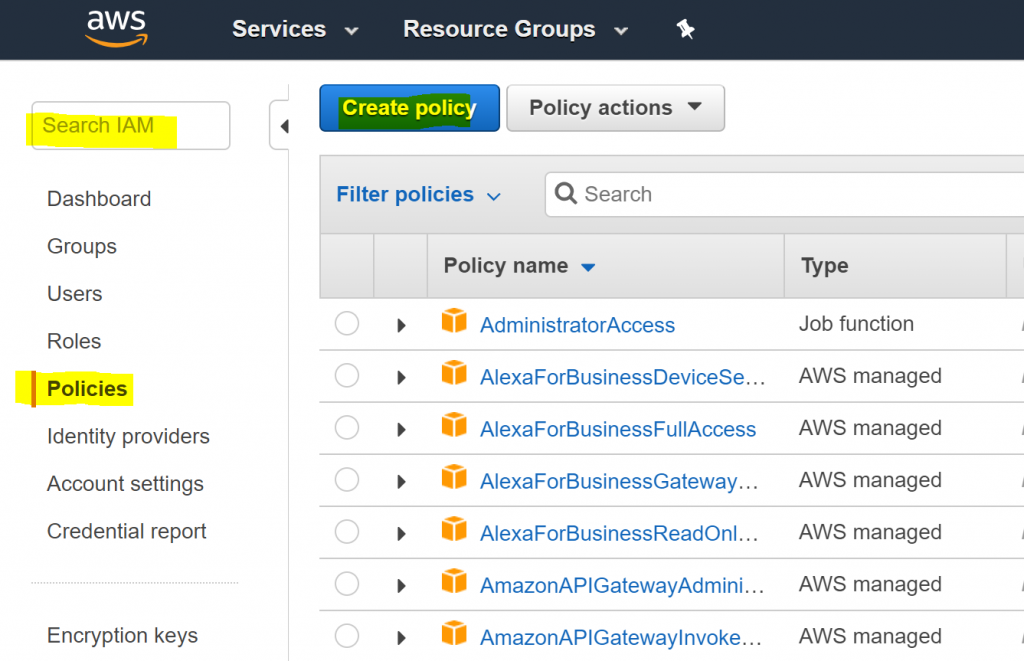This screenshot has height=661, width=1024.
Task: Open the AmazonAPIGatewayInvoke… policy link
Action: 620,637
